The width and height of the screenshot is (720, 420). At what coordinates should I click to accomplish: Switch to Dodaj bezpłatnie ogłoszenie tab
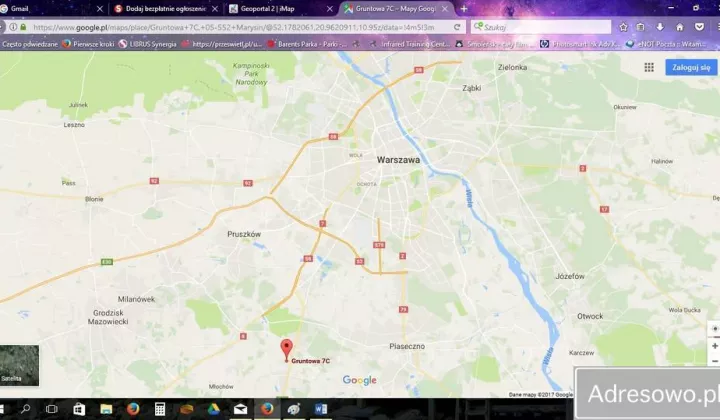pos(165,9)
